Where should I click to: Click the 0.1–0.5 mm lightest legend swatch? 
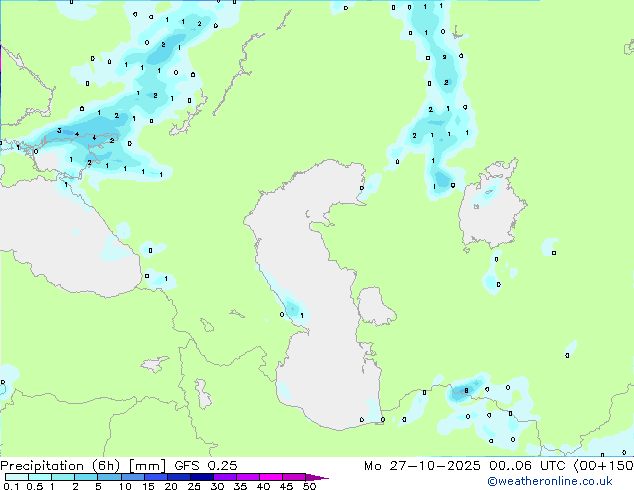click(17, 477)
